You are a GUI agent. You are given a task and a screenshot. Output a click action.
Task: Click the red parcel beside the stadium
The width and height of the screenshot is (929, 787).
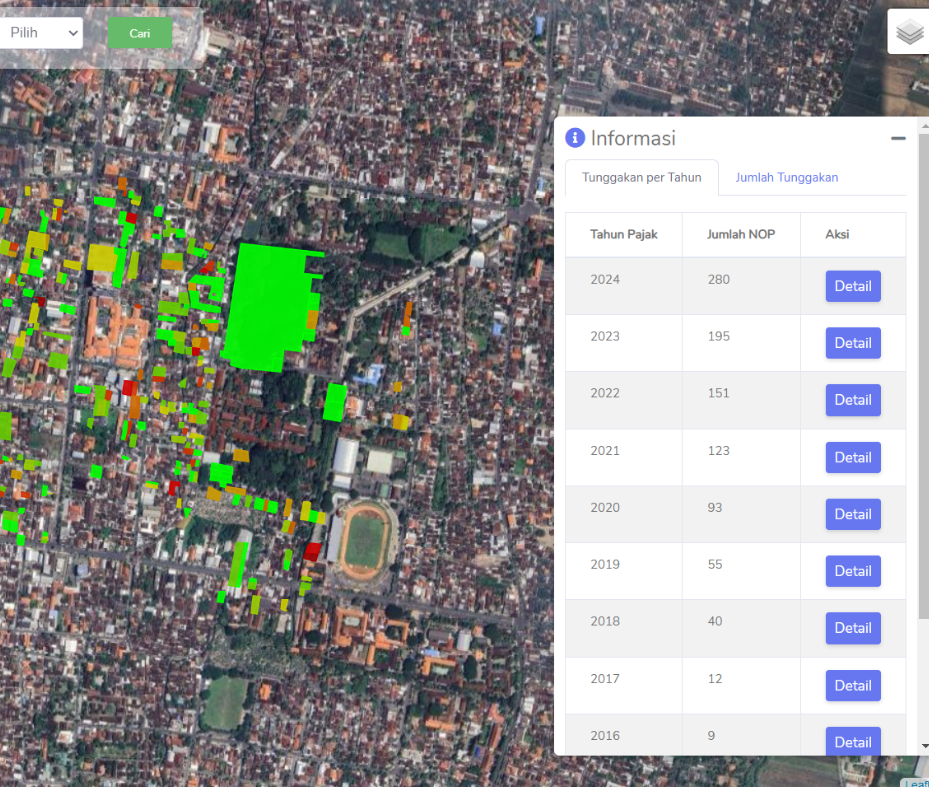tap(313, 551)
